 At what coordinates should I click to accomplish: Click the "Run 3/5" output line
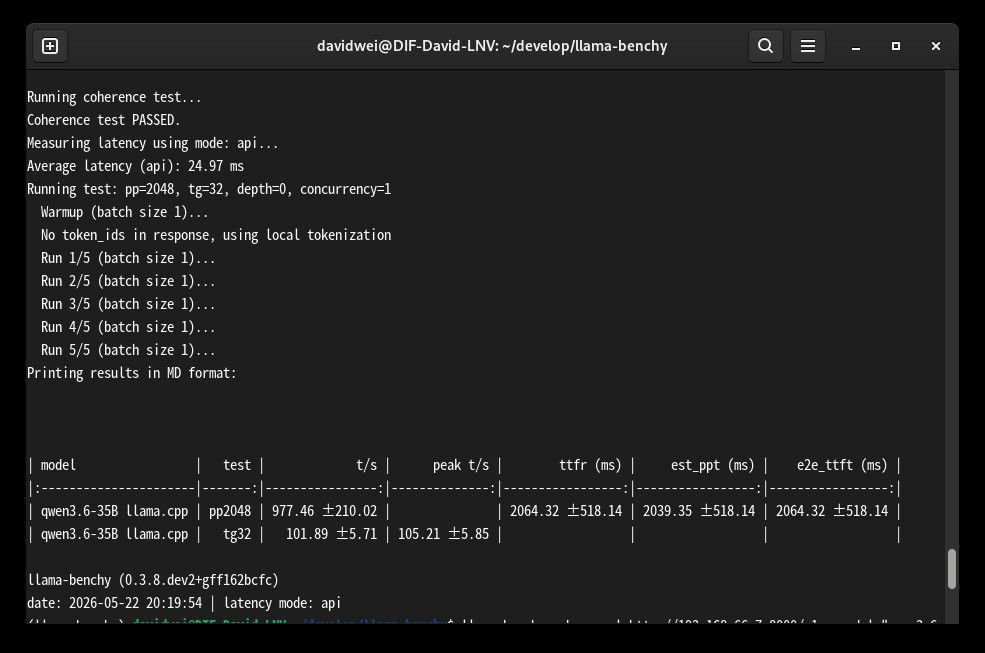click(x=128, y=304)
